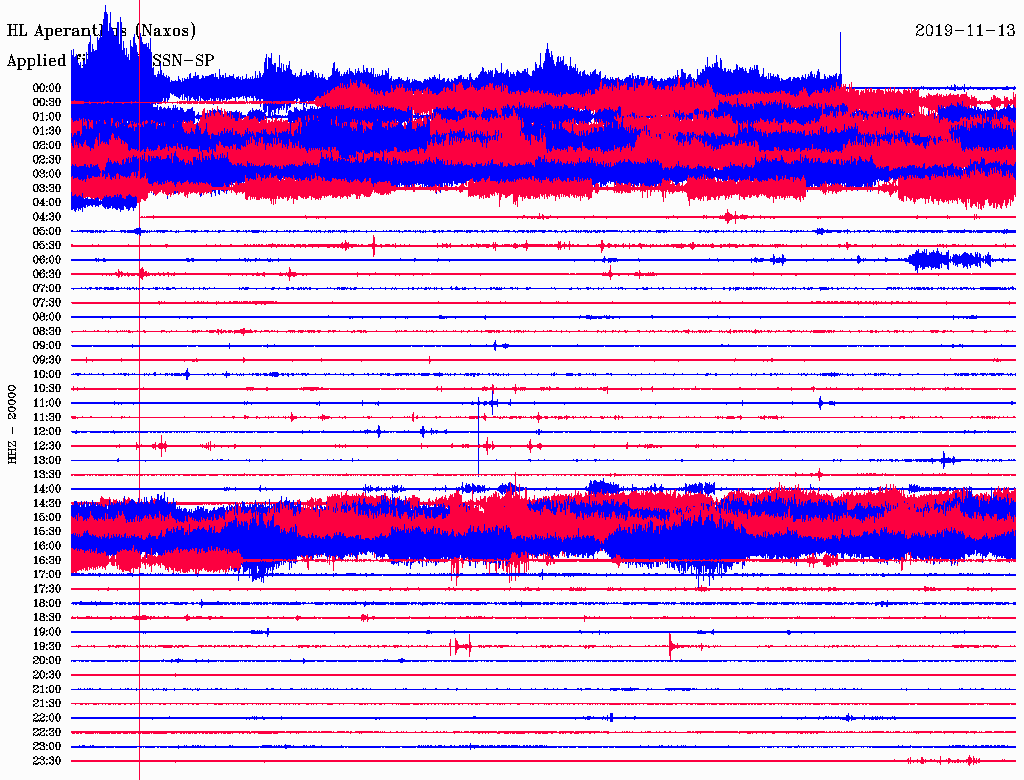Viewport: 1024px width, 780px height.
Task: Click the 18:00 time label
Action: pos(47,604)
